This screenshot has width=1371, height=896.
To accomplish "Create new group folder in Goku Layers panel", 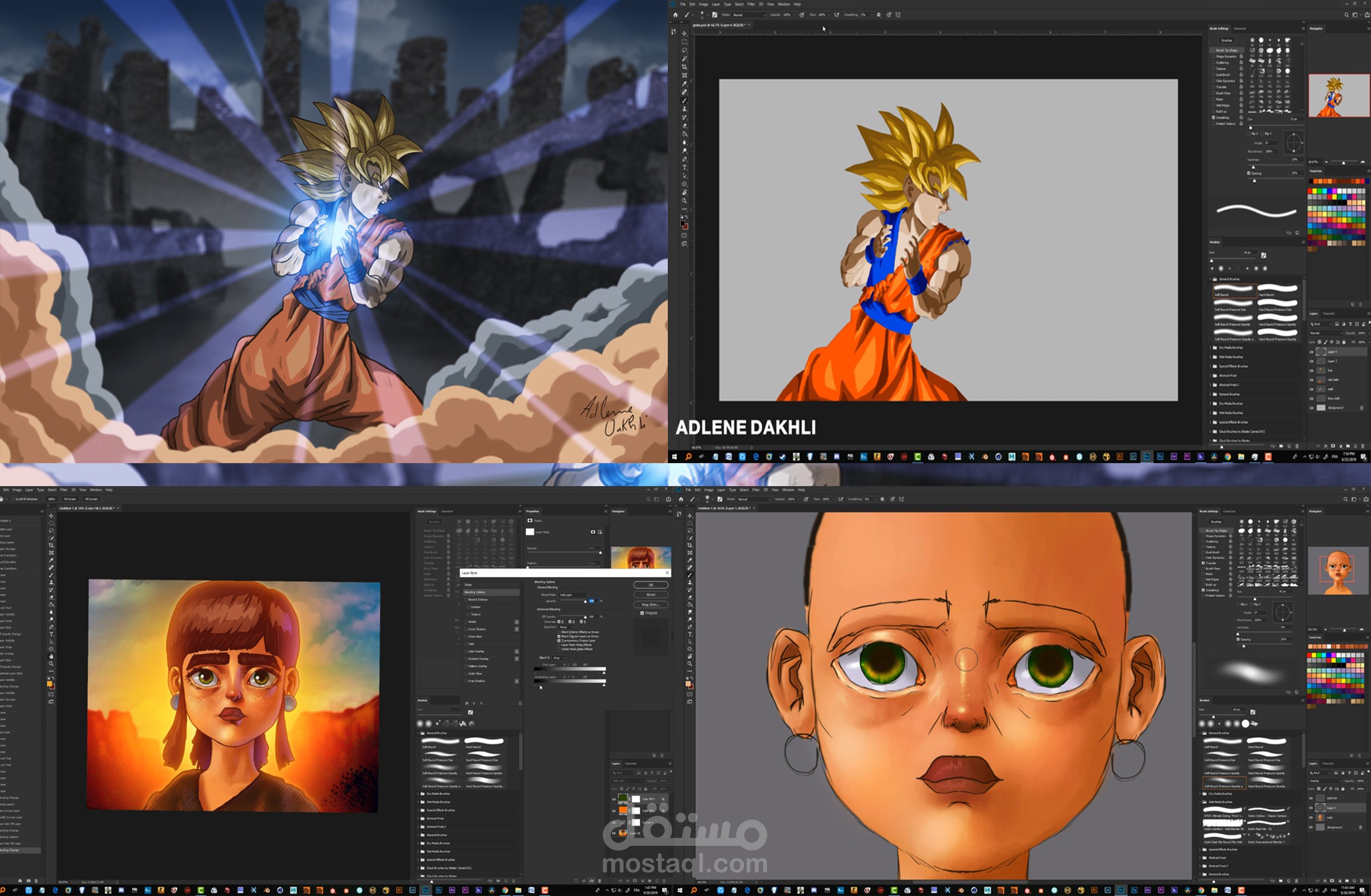I will (1347, 446).
